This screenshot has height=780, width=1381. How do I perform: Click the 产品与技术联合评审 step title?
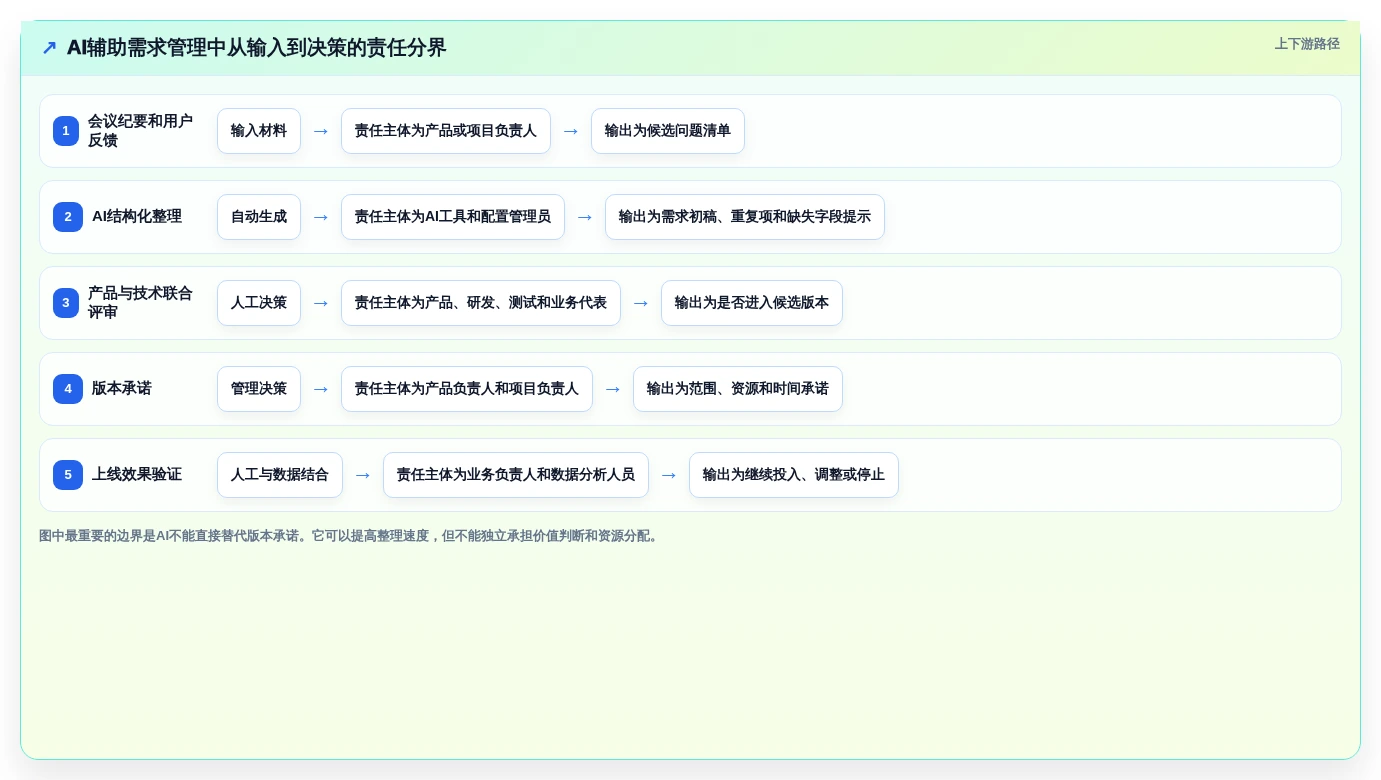tap(140, 303)
